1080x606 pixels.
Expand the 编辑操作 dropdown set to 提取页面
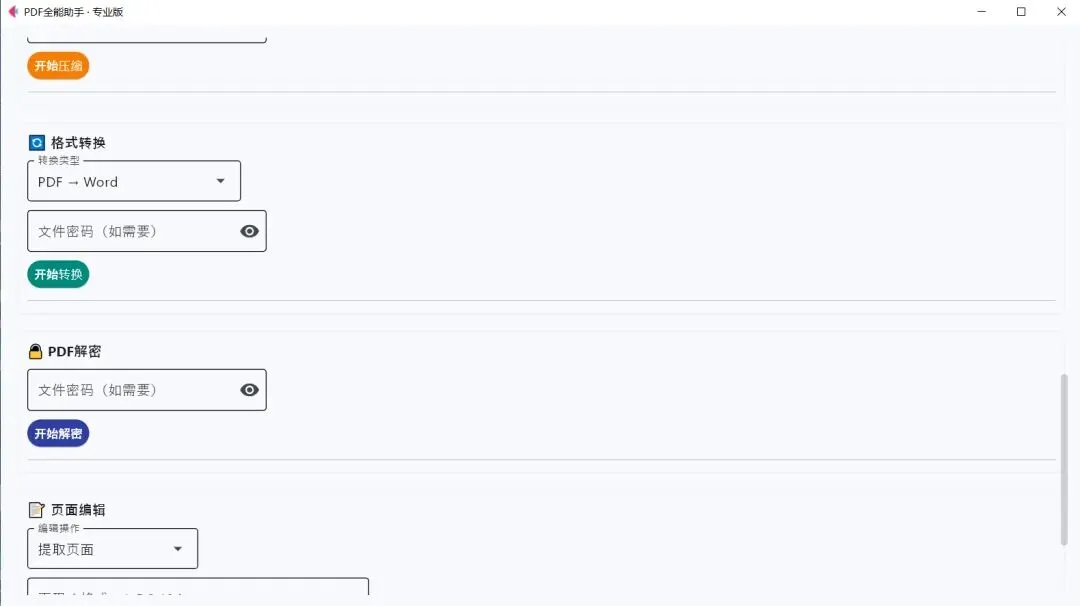pos(112,549)
